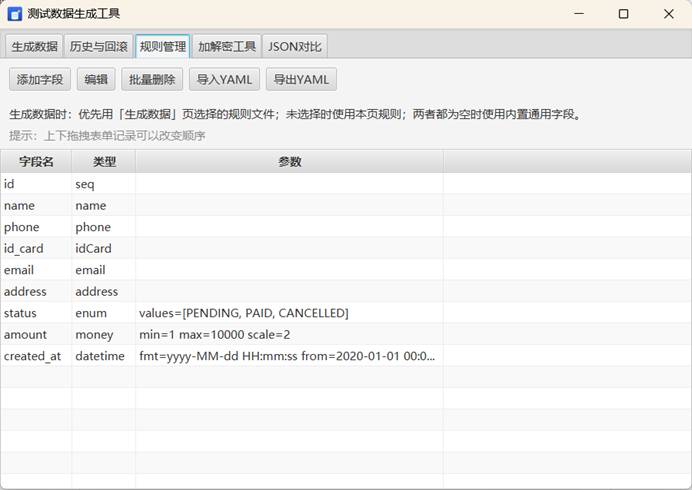Click the 参数 column header

[x=290, y=162]
